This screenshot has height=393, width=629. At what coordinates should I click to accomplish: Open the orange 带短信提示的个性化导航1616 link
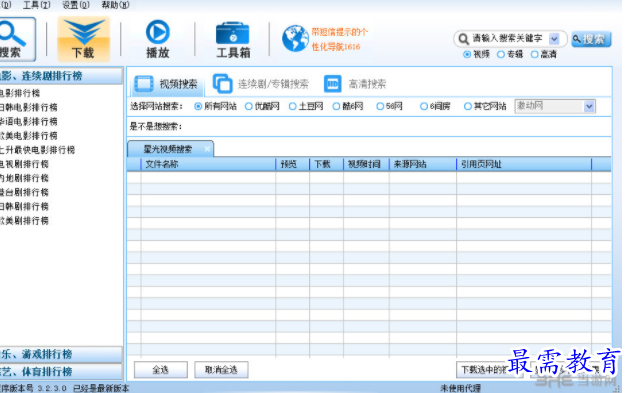[x=339, y=39]
